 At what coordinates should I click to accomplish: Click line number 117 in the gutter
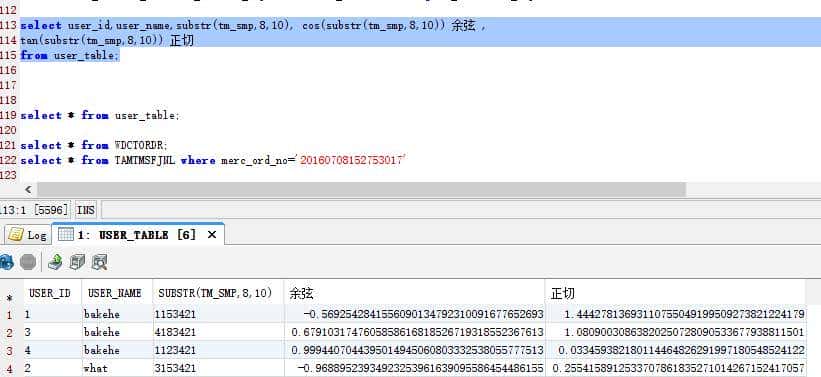point(8,85)
